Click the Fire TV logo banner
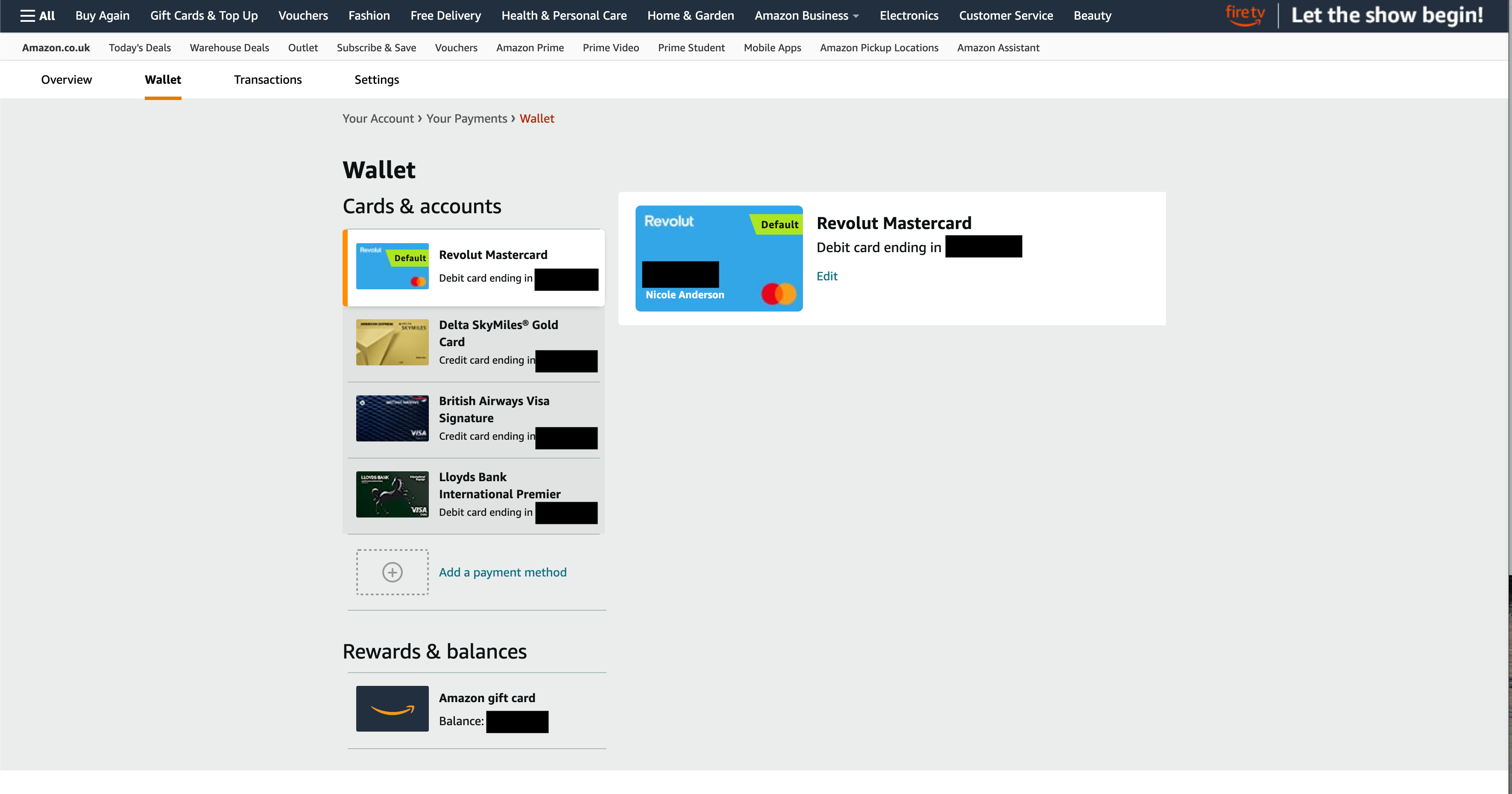Viewport: 1512px width, 794px height. pyautogui.click(x=1245, y=15)
